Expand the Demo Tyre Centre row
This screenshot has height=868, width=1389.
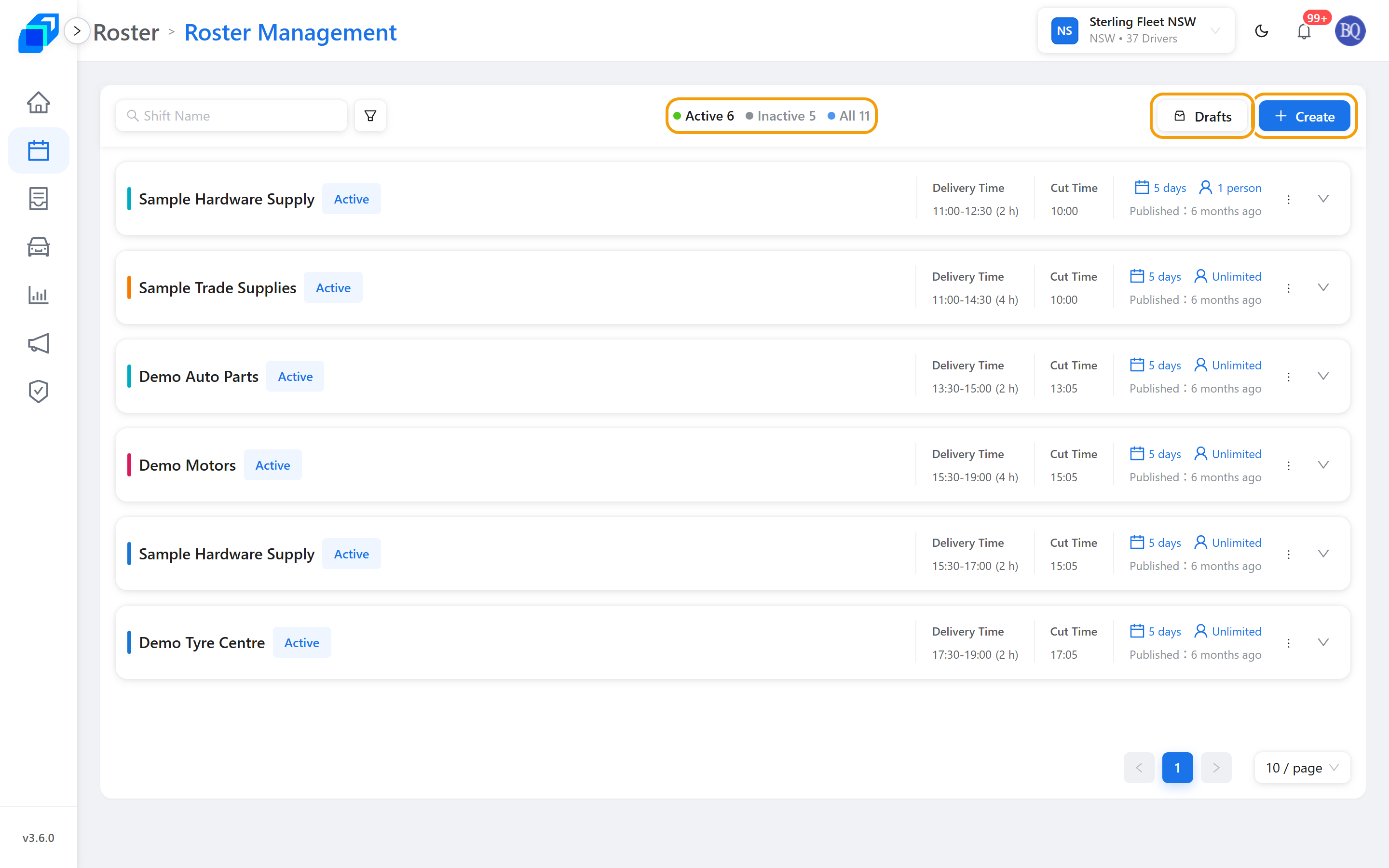coord(1323,642)
